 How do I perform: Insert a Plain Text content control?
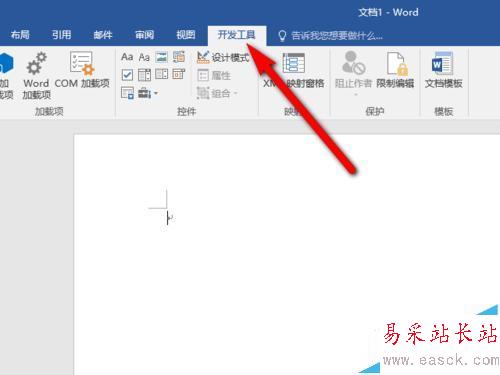pos(144,57)
